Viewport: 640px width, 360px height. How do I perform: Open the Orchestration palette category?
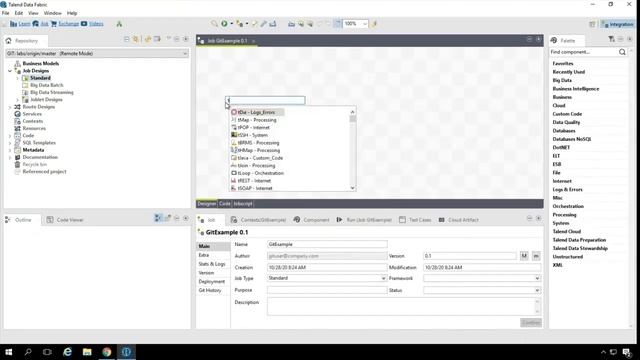[568, 206]
